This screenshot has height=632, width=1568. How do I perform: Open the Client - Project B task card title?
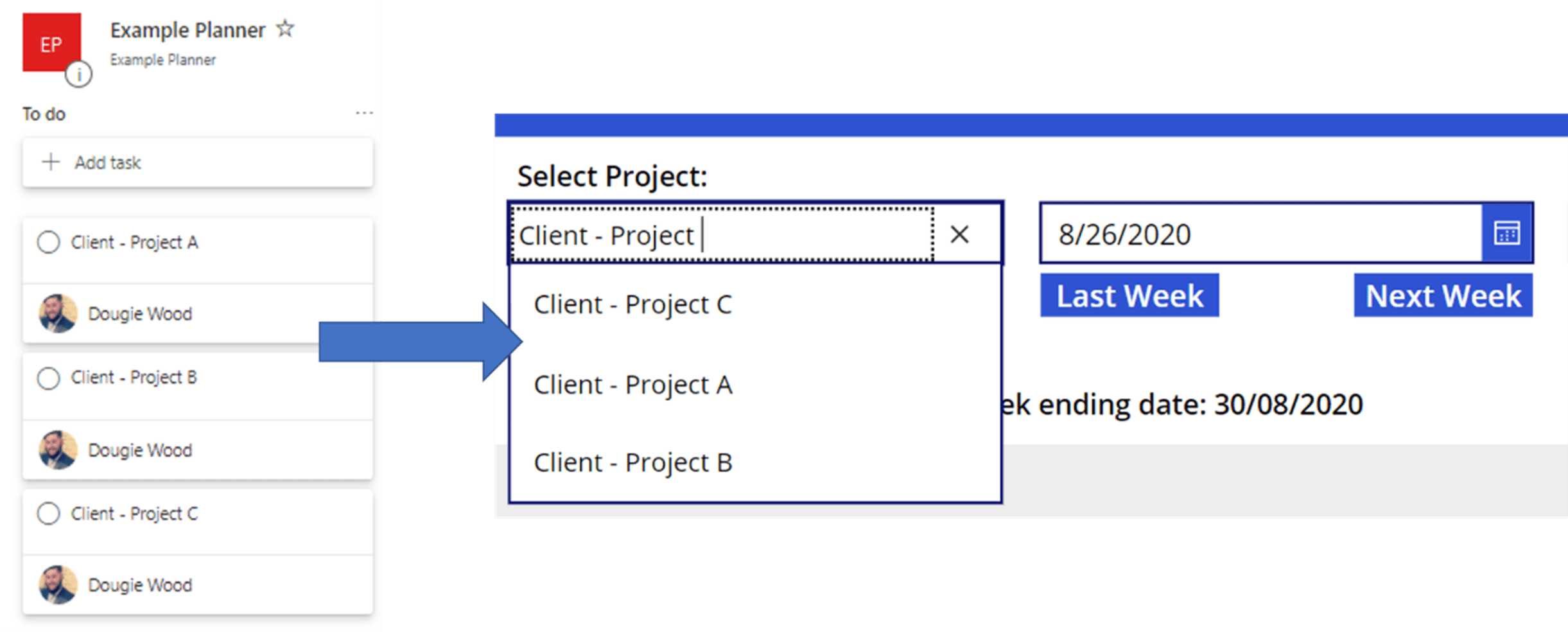[134, 378]
